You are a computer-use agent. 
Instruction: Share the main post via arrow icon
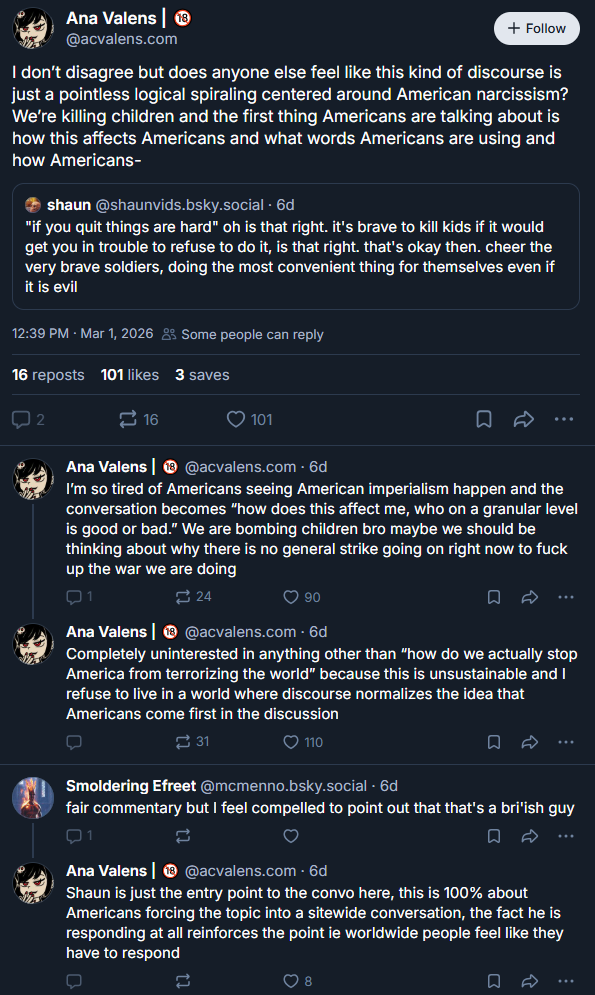point(523,419)
